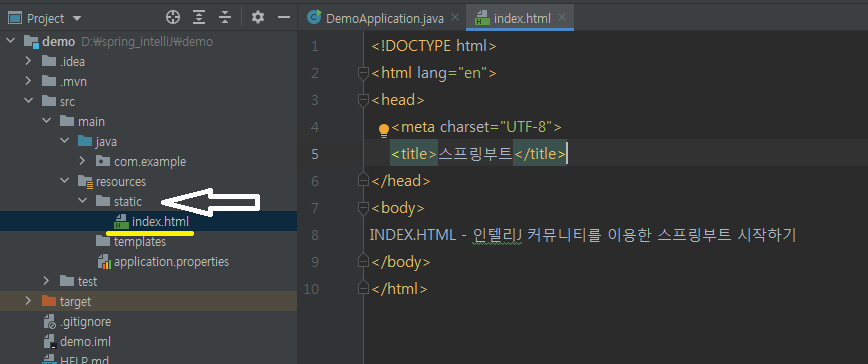Fold the html tag on line 2

pyautogui.click(x=363, y=73)
